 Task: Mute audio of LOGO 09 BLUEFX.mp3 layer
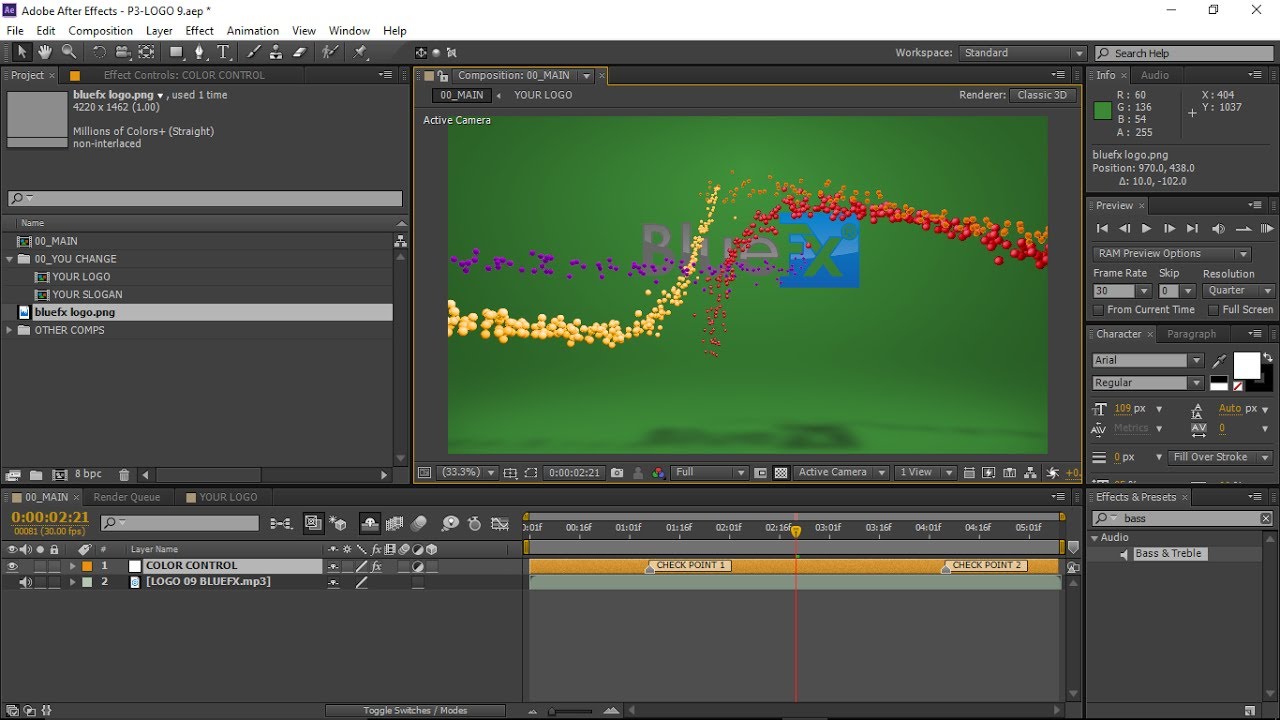(x=26, y=582)
